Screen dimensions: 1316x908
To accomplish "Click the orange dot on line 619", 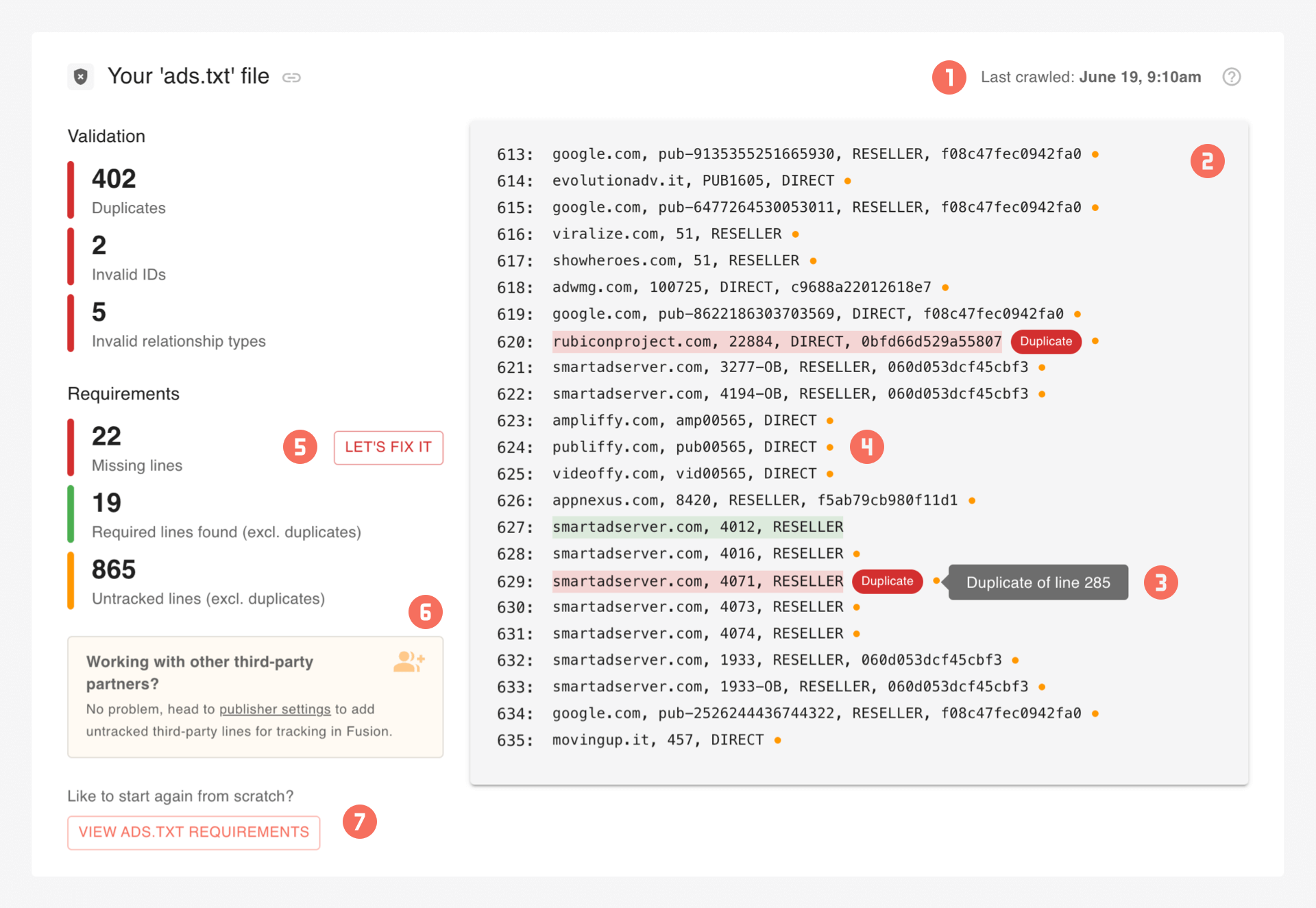I will (x=1077, y=315).
